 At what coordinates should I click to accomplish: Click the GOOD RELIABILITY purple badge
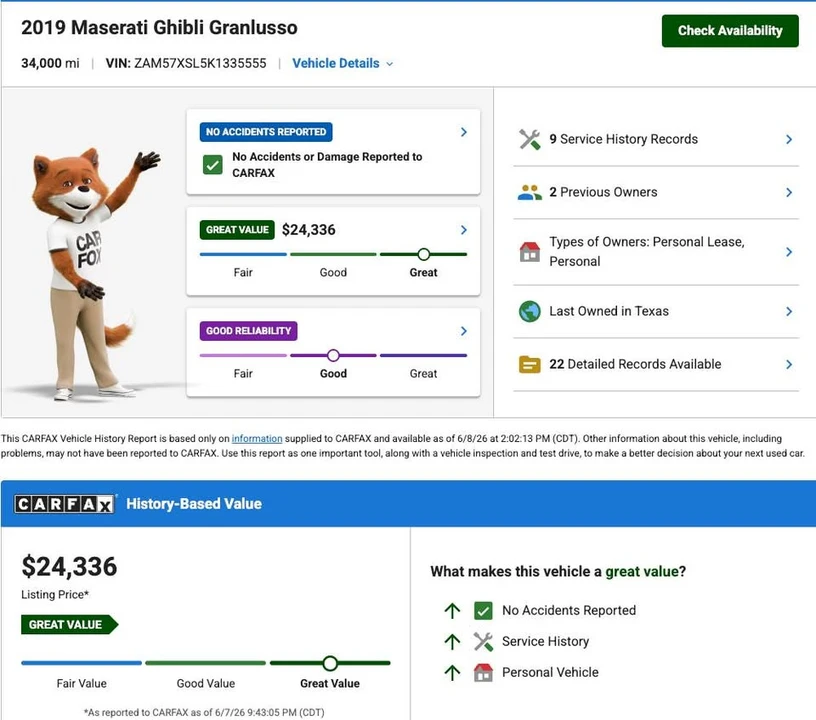249,331
